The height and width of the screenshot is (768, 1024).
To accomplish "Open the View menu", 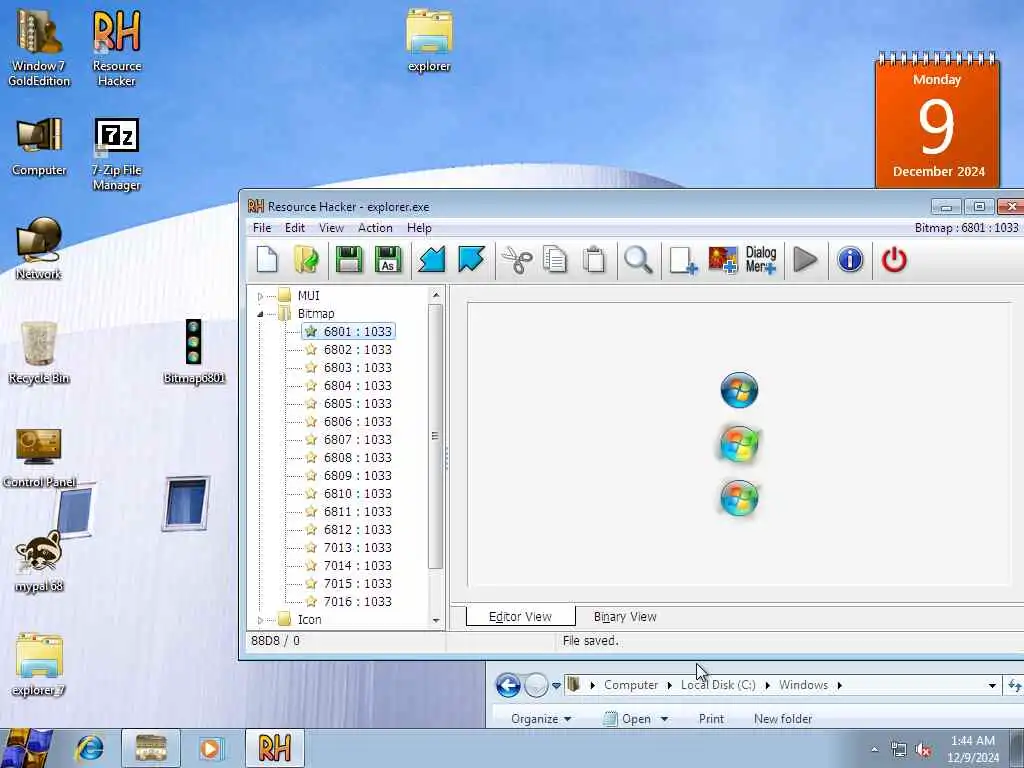I will tap(331, 228).
